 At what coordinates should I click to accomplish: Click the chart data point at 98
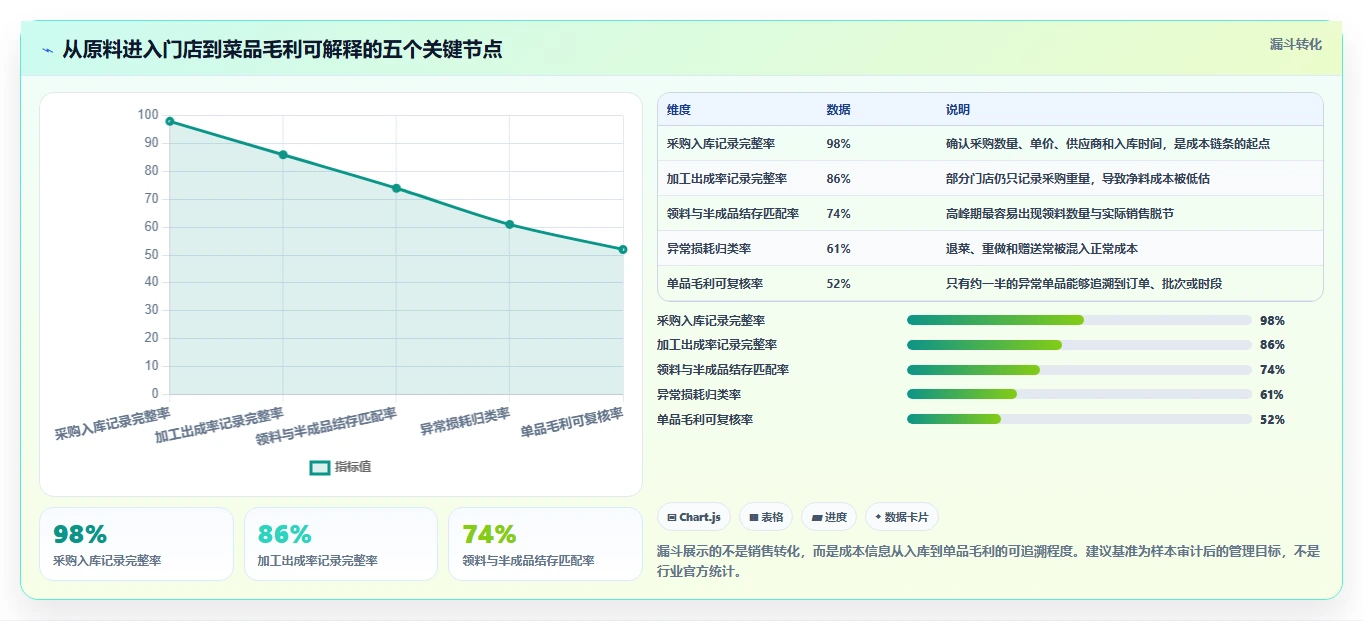[x=170, y=121]
